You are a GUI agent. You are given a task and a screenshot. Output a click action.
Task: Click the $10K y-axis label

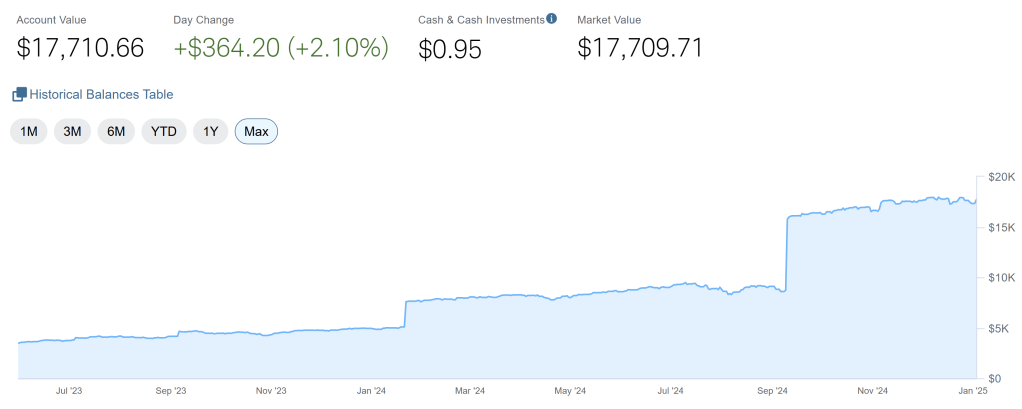(x=1000, y=278)
